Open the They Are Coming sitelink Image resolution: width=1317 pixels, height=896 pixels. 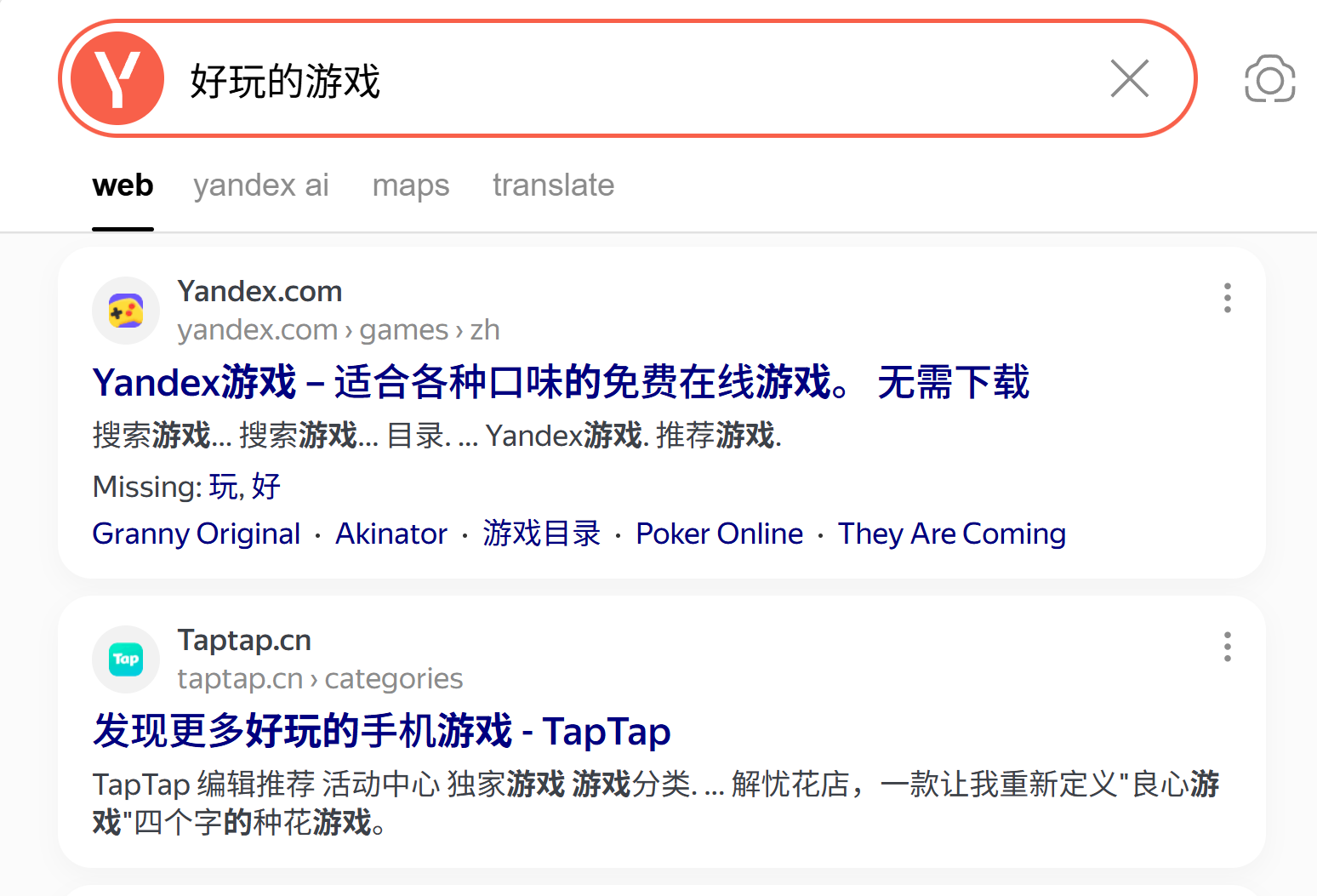(952, 534)
